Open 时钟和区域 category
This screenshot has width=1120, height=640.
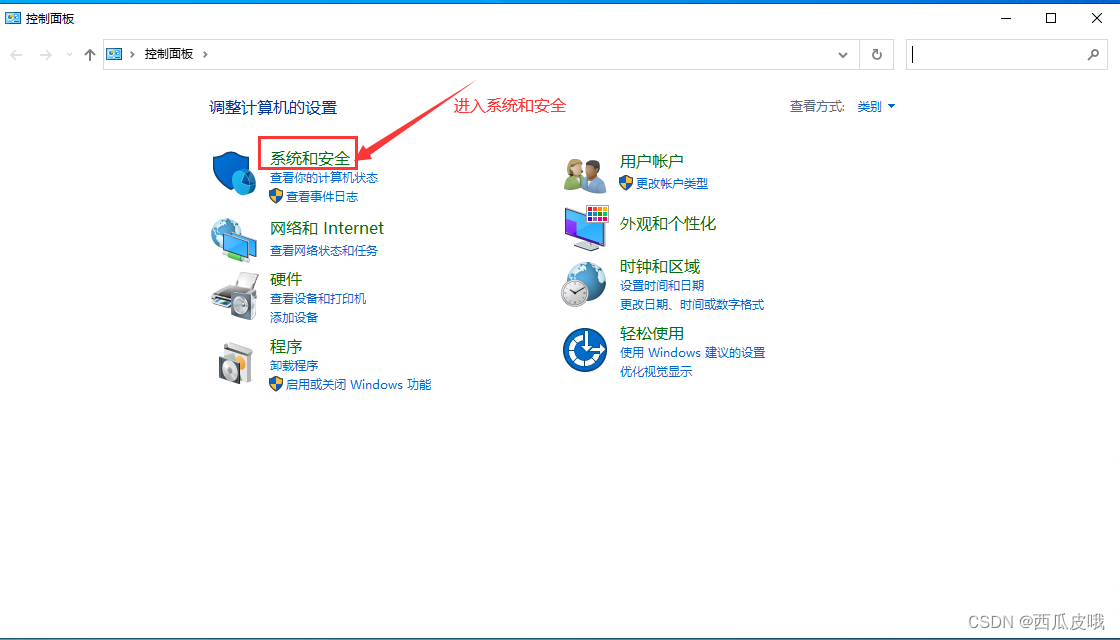point(659,266)
